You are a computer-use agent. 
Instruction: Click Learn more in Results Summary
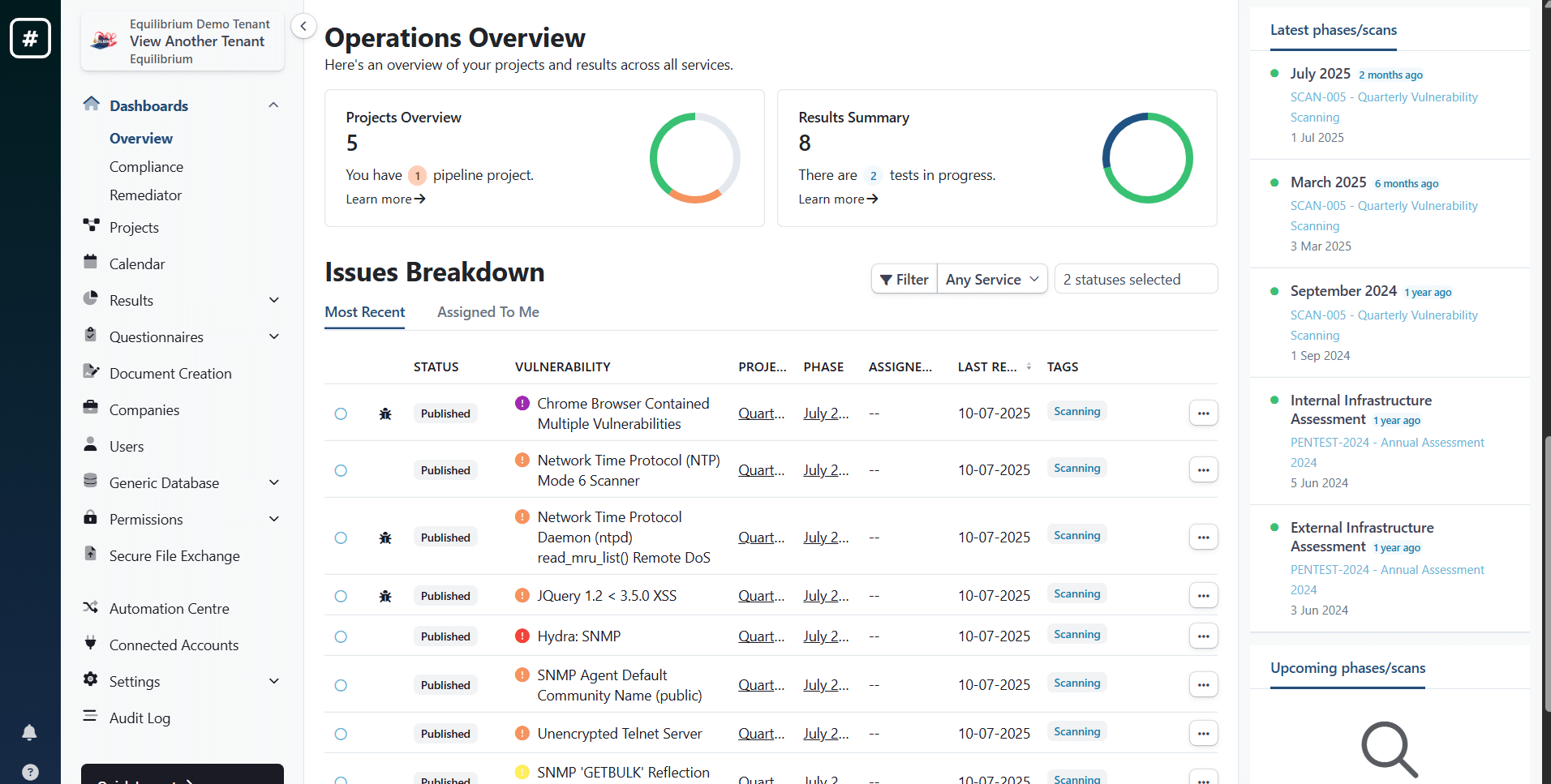tap(836, 199)
